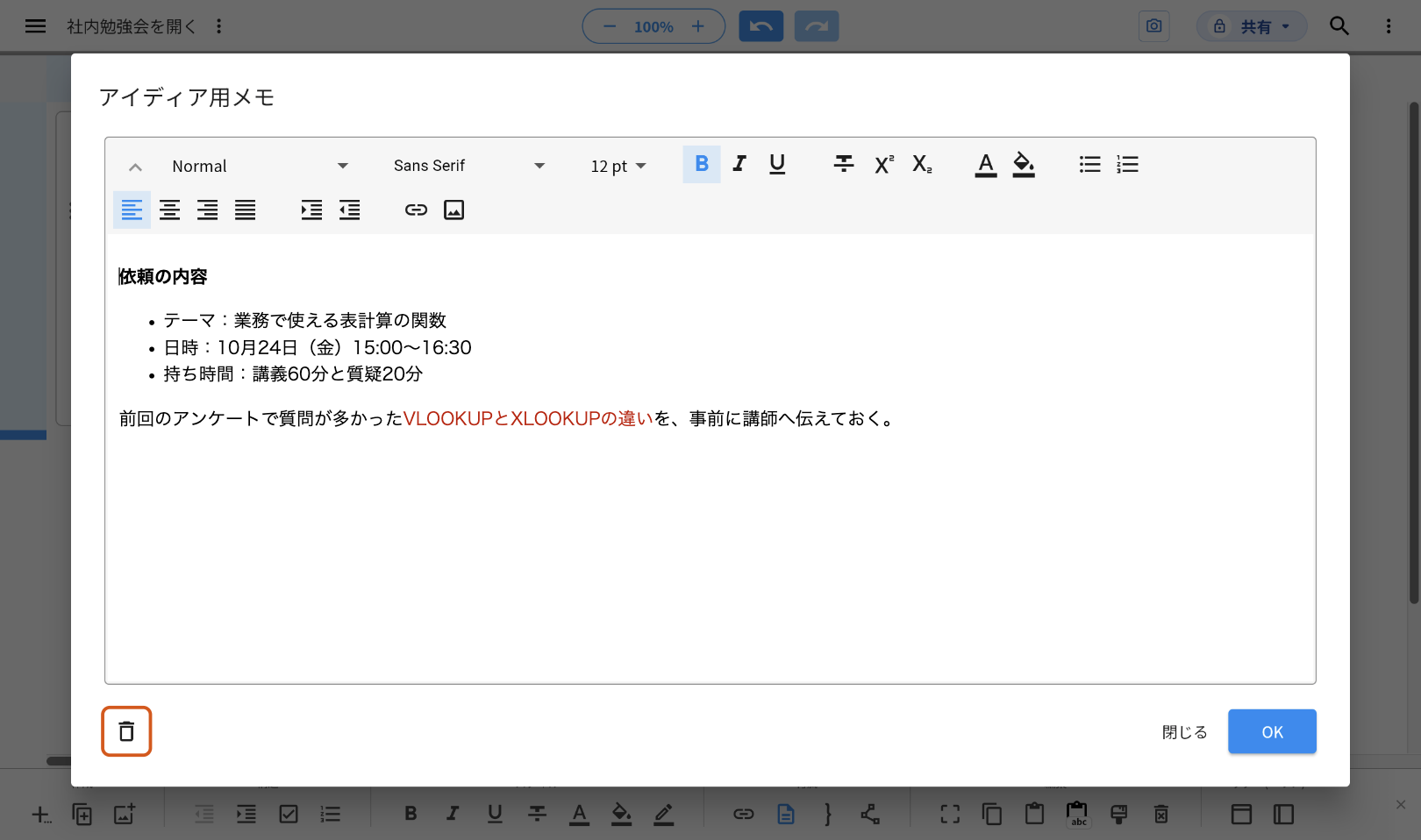Viewport: 1421px width, 840px height.
Task: Insert an image in the memo
Action: (x=453, y=210)
